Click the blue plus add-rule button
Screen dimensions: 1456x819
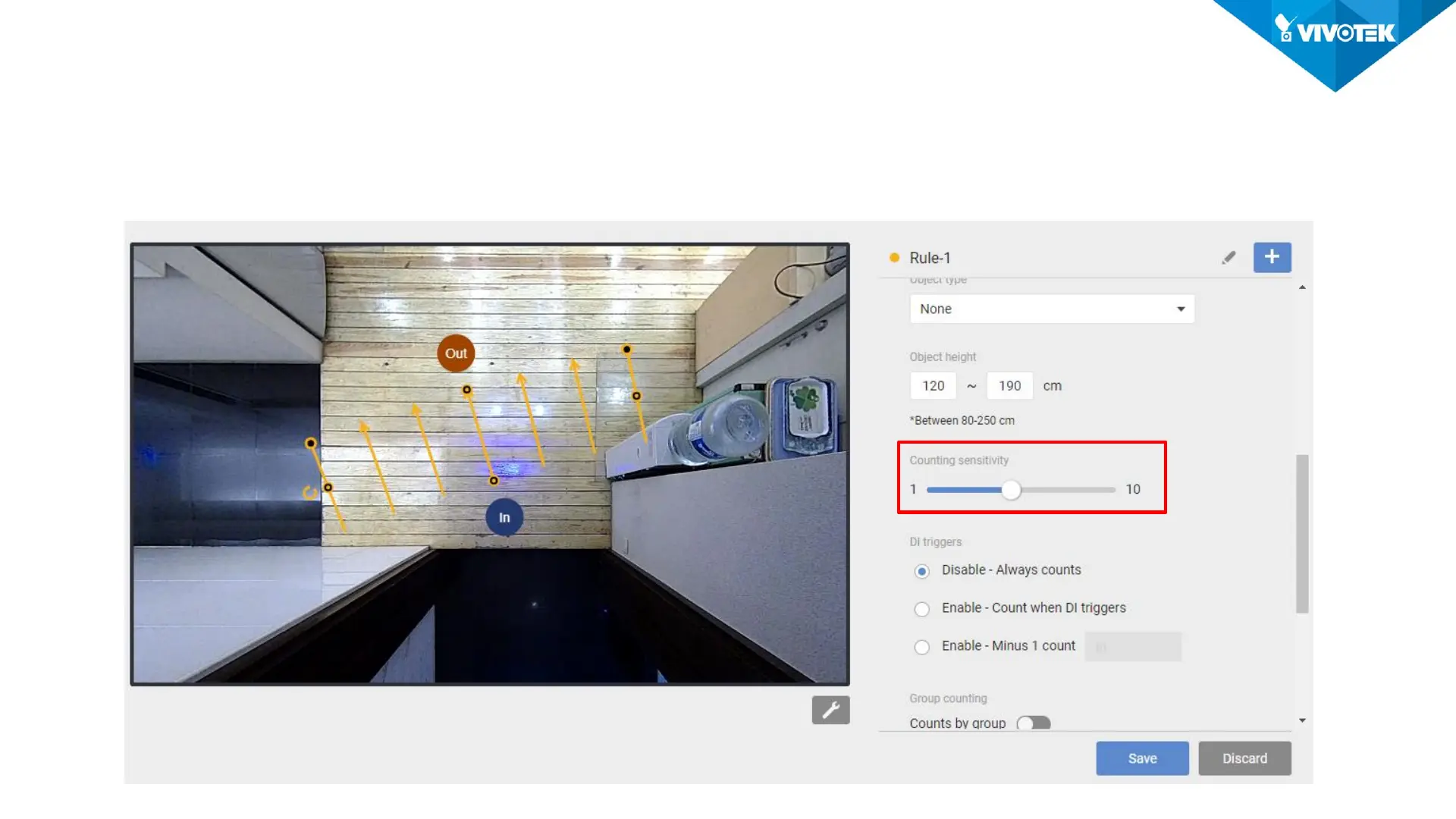pyautogui.click(x=1272, y=257)
